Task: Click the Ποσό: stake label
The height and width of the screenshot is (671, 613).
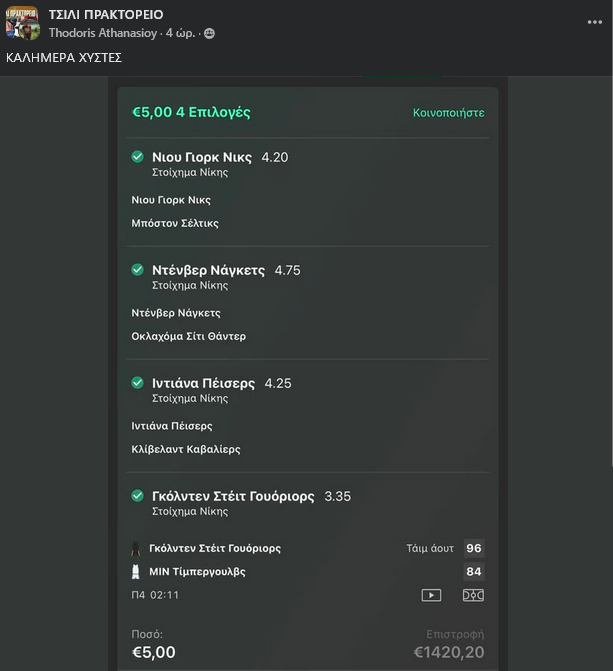Action: pos(147,634)
